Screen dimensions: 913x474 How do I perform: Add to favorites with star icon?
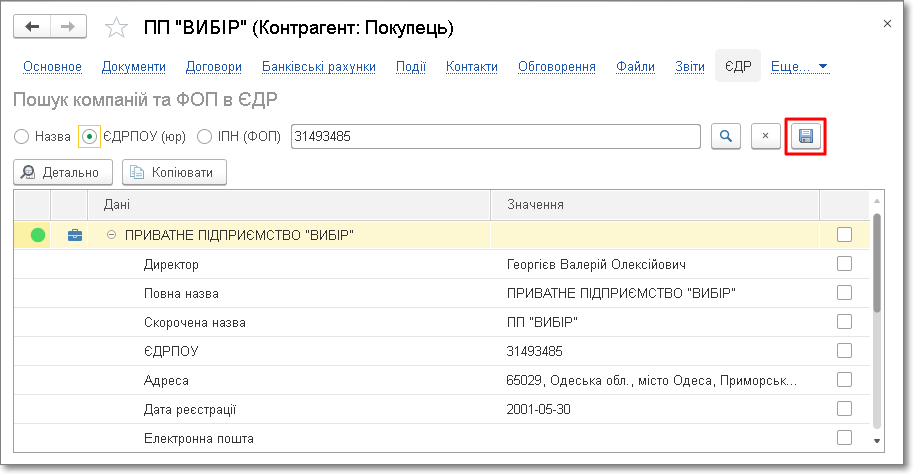click(x=117, y=28)
